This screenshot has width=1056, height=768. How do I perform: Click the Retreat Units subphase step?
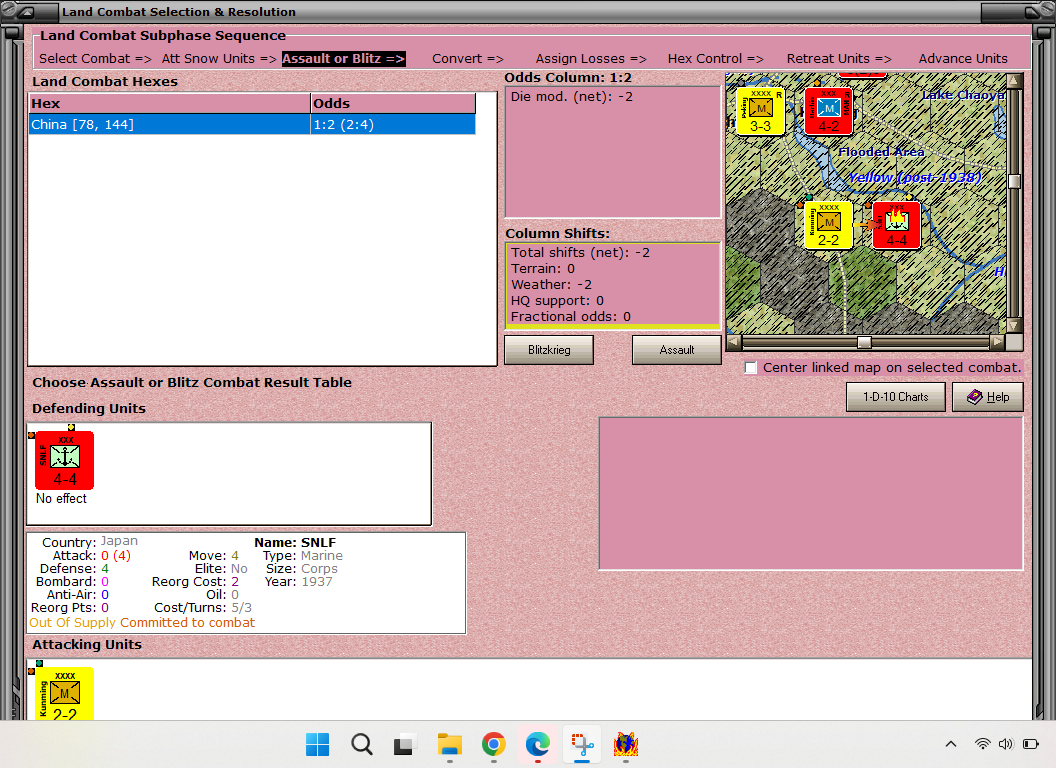pos(839,59)
